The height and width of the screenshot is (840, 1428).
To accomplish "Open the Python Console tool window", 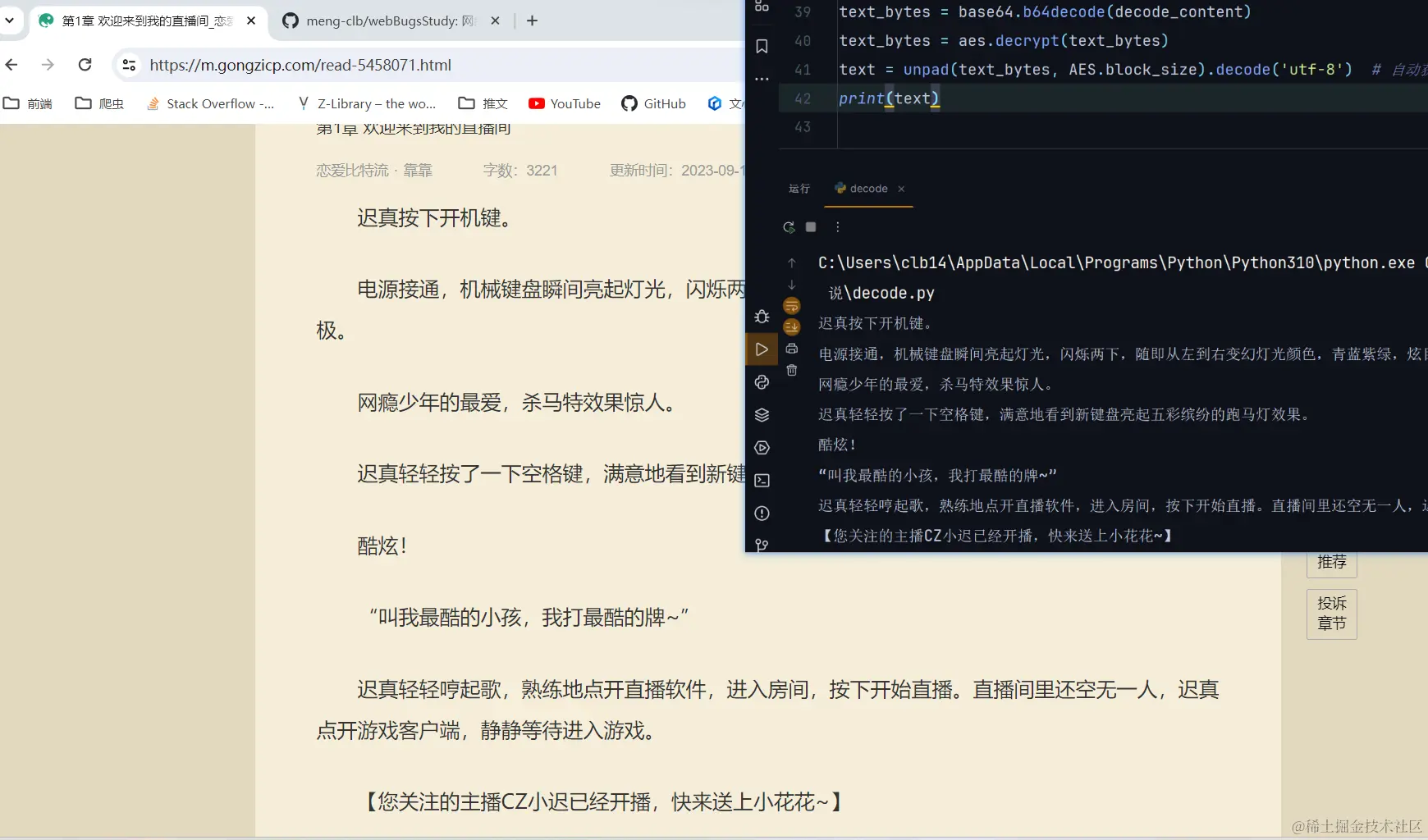I will [762, 382].
